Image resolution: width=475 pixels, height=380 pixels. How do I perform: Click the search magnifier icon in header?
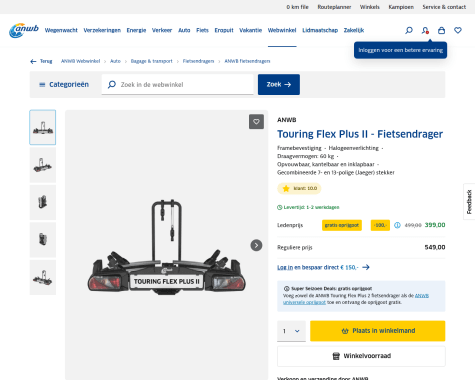pos(409,30)
